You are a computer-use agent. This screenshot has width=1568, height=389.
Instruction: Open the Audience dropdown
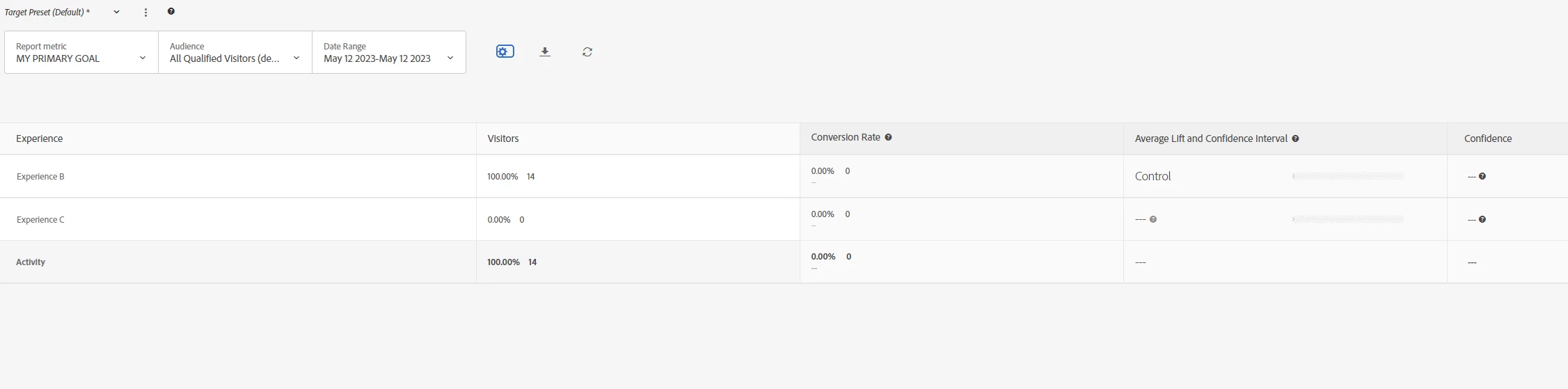click(x=235, y=52)
